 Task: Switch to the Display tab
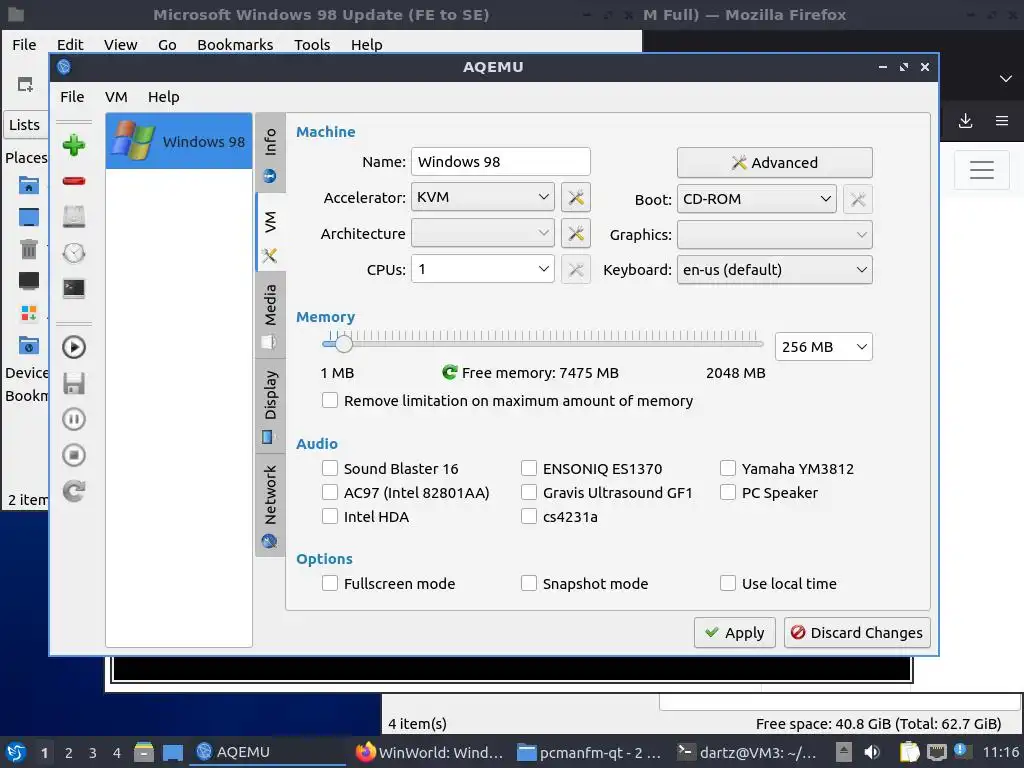(x=270, y=406)
